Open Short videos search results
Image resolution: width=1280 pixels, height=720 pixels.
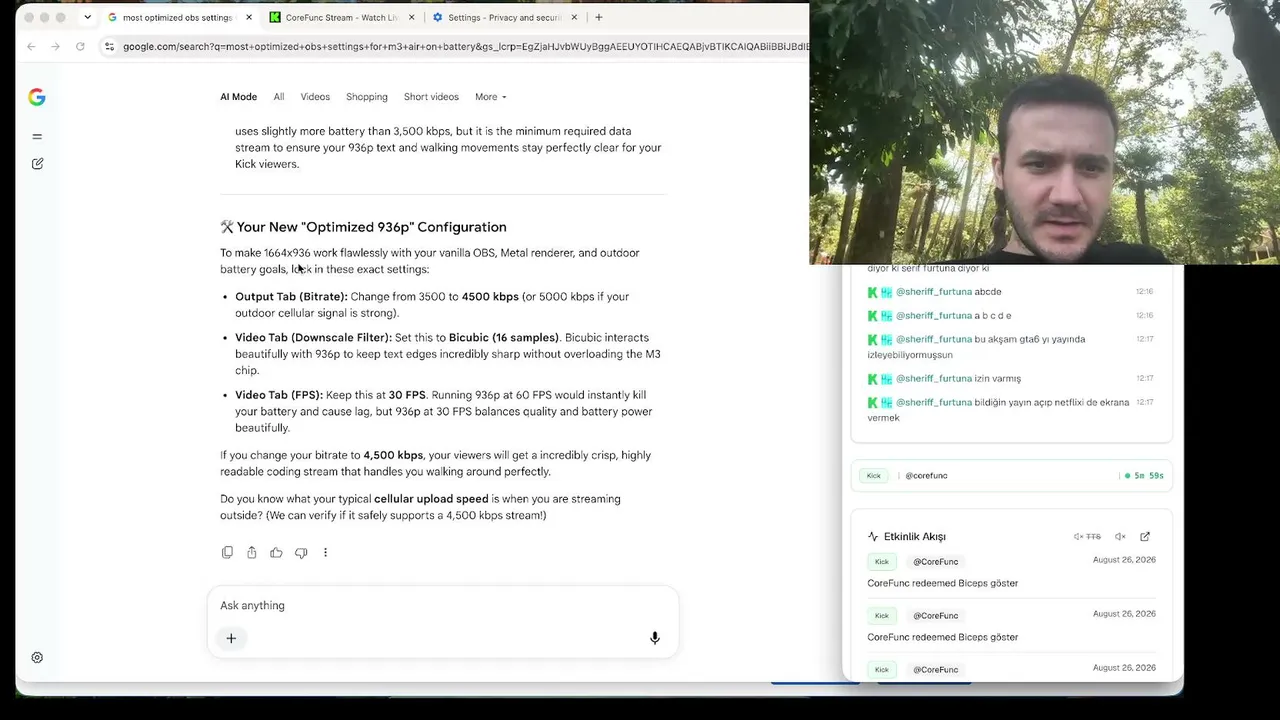(x=431, y=97)
